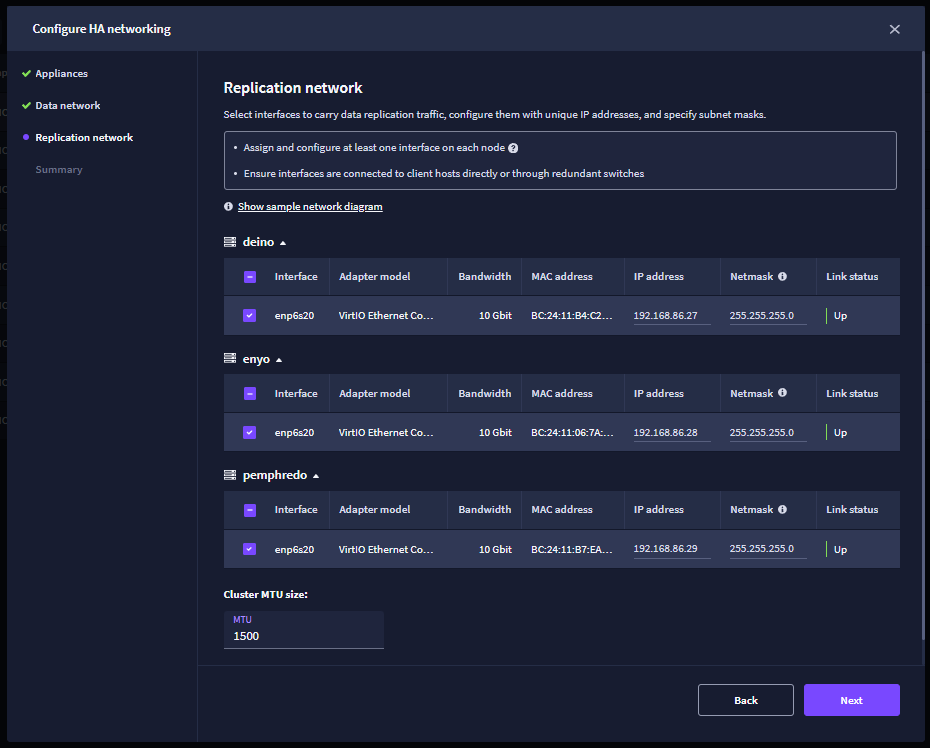Viewport: 930px width, 748px height.
Task: Click the deino appliance server icon
Action: (x=230, y=242)
